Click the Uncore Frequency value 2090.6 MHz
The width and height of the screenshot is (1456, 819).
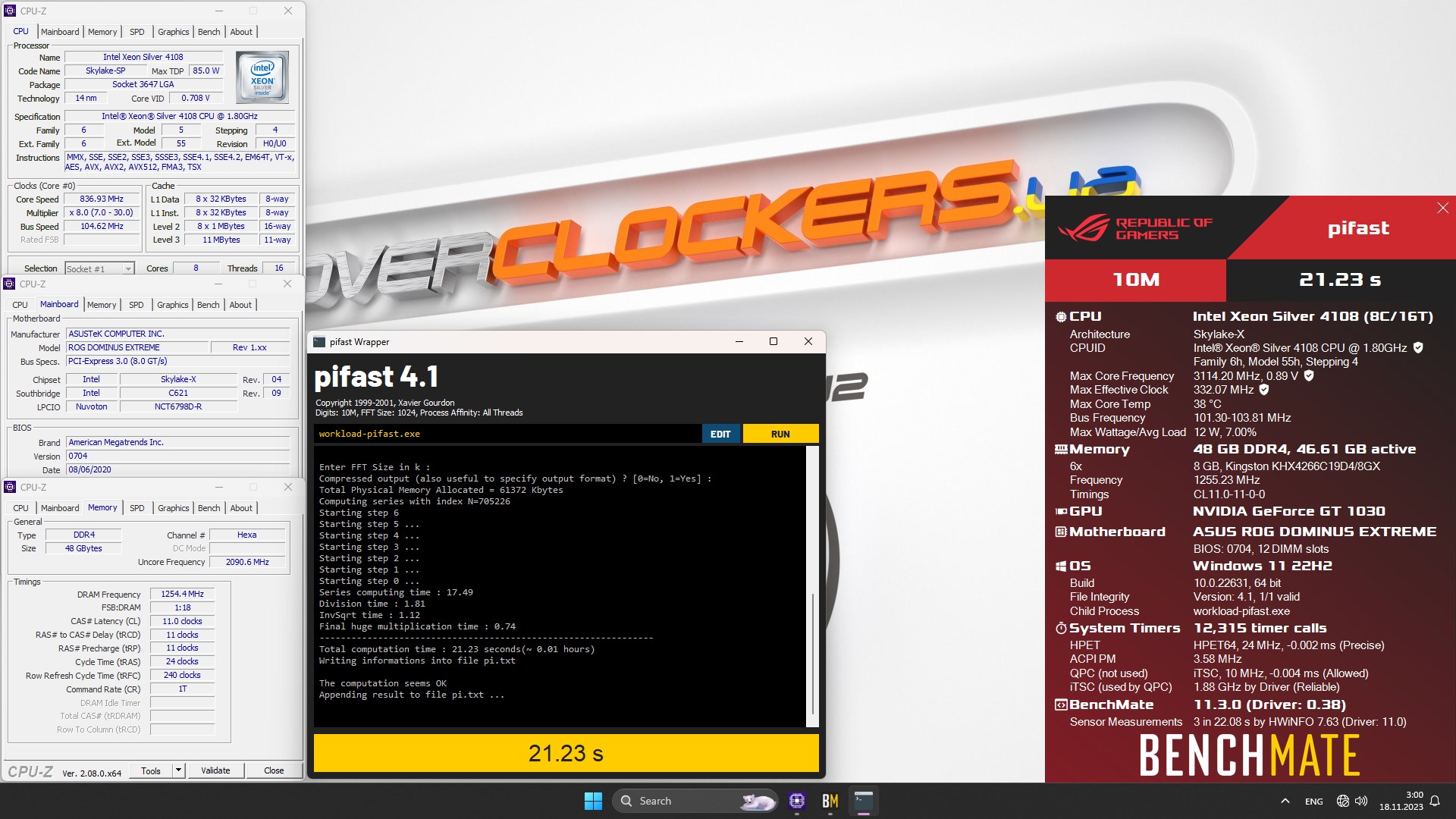247,562
